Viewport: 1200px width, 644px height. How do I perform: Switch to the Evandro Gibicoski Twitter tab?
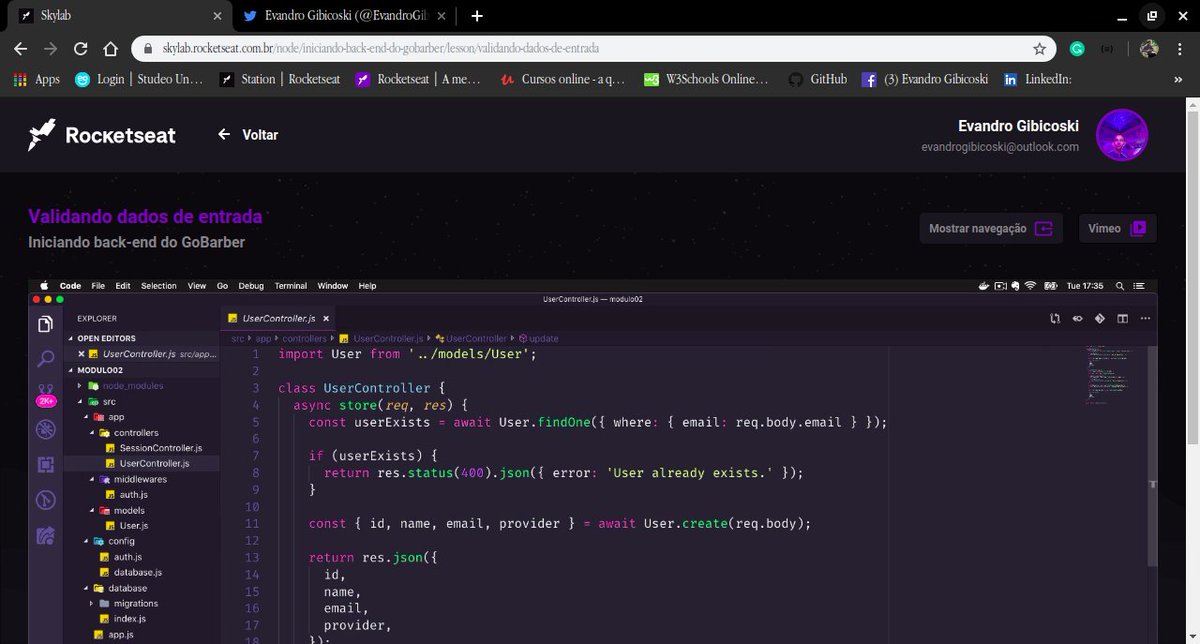pos(346,16)
